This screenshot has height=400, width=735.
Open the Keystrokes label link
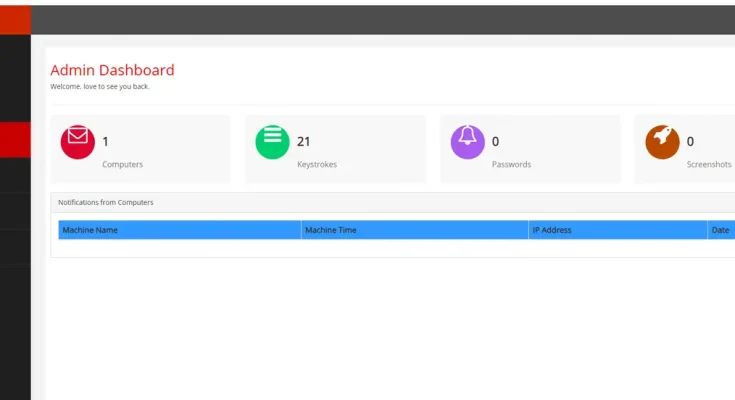317,164
